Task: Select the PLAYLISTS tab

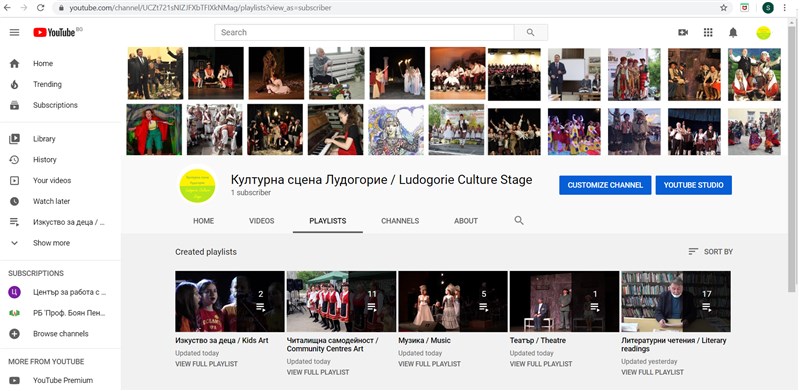Action: point(328,221)
